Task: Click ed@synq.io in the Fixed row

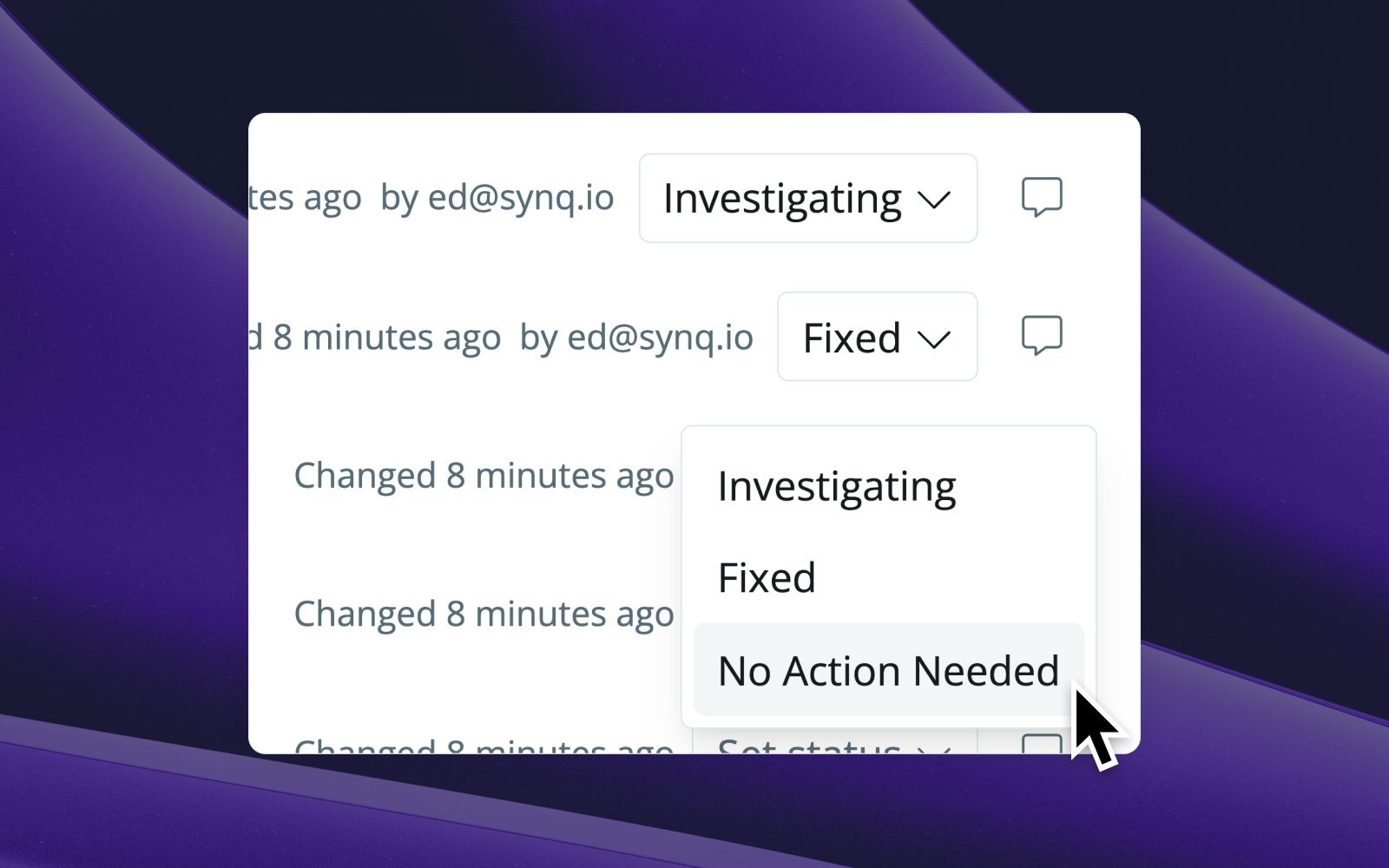Action: coord(660,337)
